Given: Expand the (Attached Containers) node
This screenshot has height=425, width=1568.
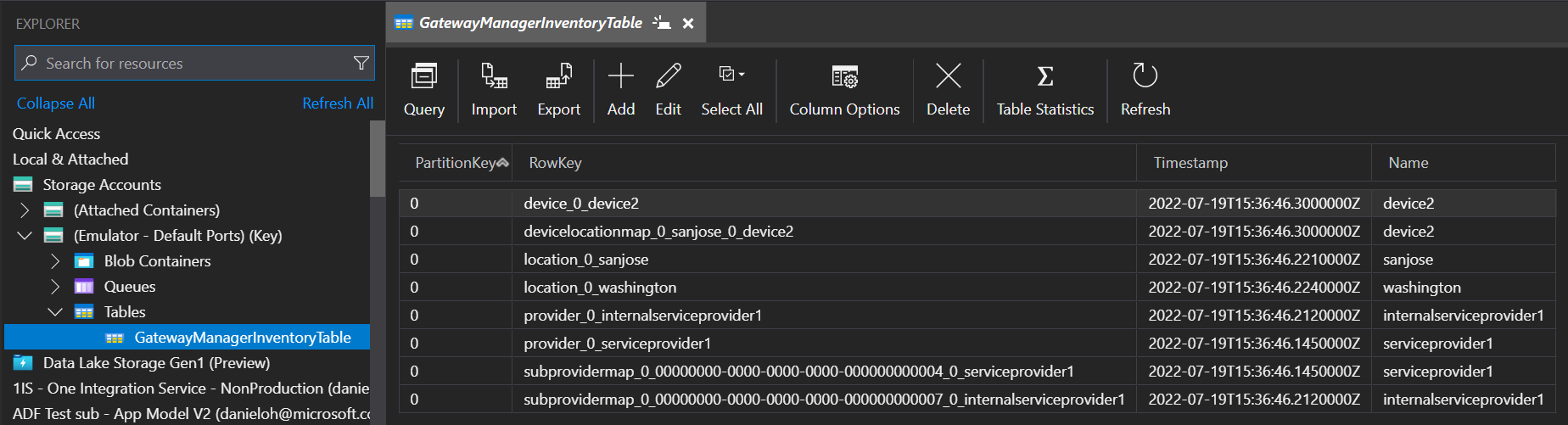Looking at the screenshot, I should (x=25, y=210).
